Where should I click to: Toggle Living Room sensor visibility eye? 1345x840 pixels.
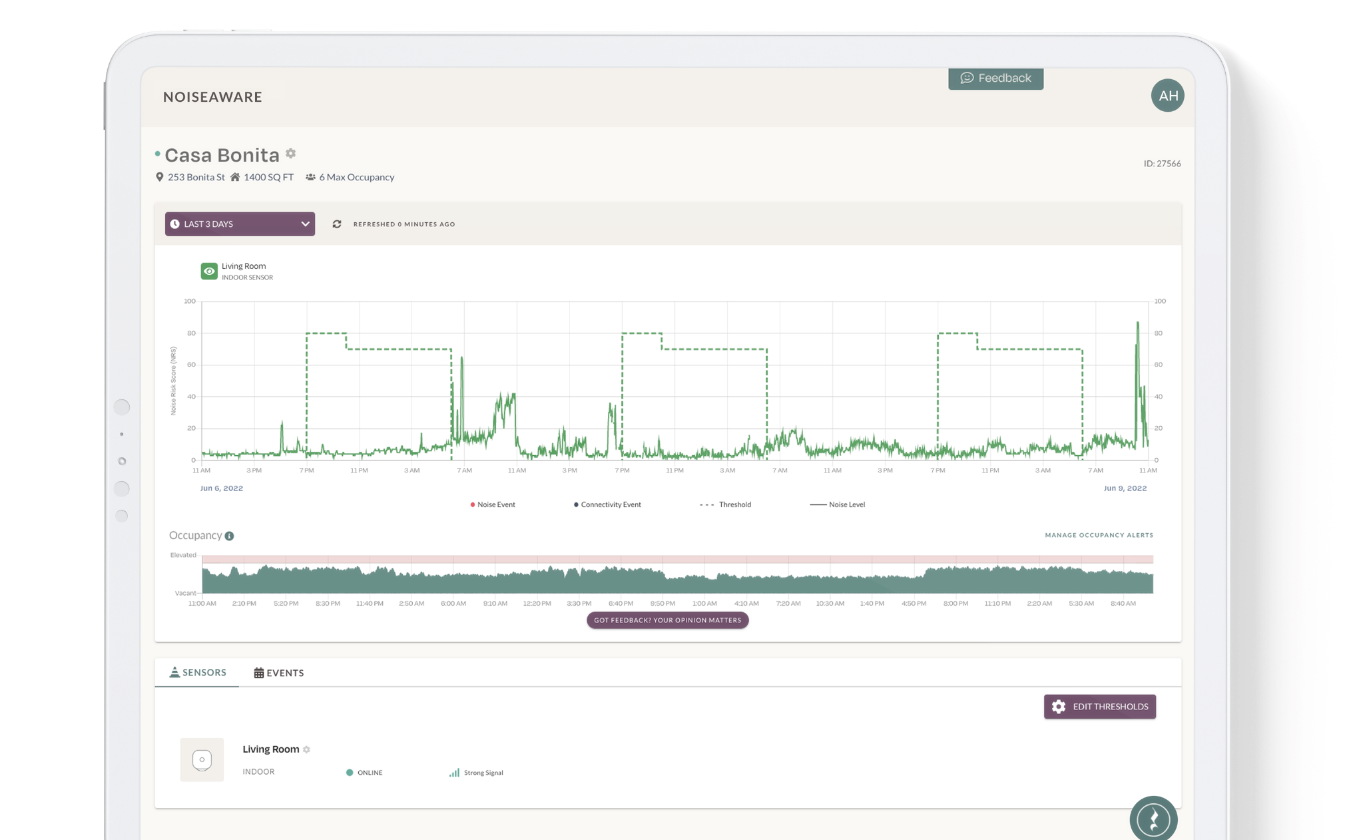[x=209, y=271]
